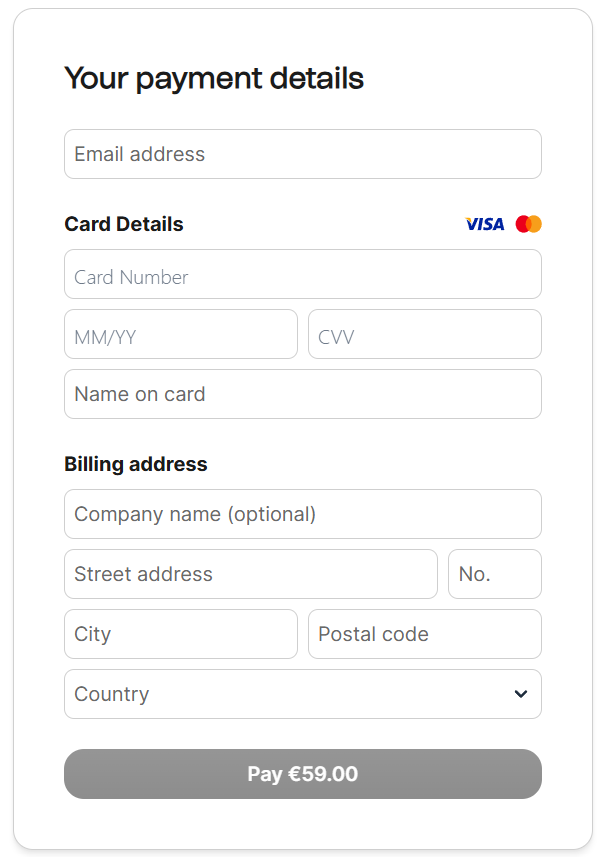Click the Your payment details title

pyautogui.click(x=214, y=78)
